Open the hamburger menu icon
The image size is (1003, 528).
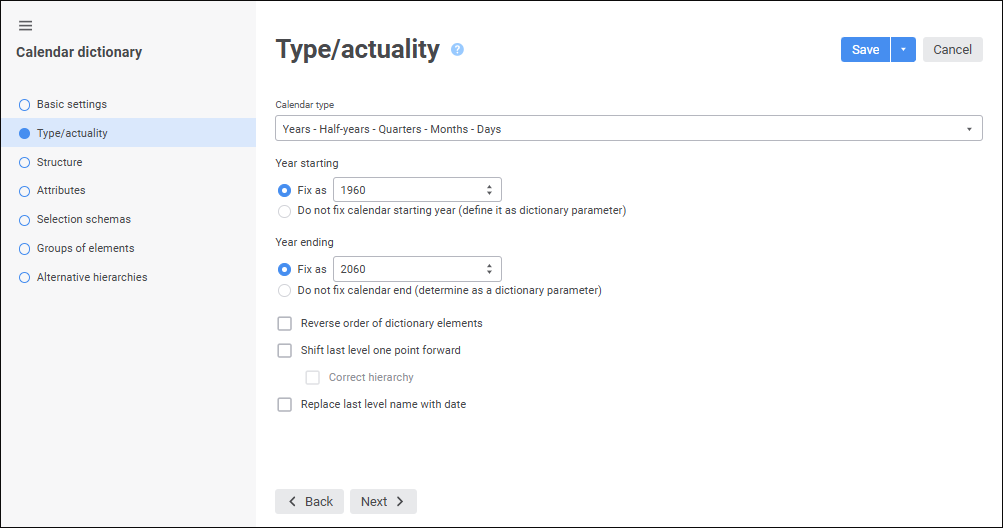(25, 25)
